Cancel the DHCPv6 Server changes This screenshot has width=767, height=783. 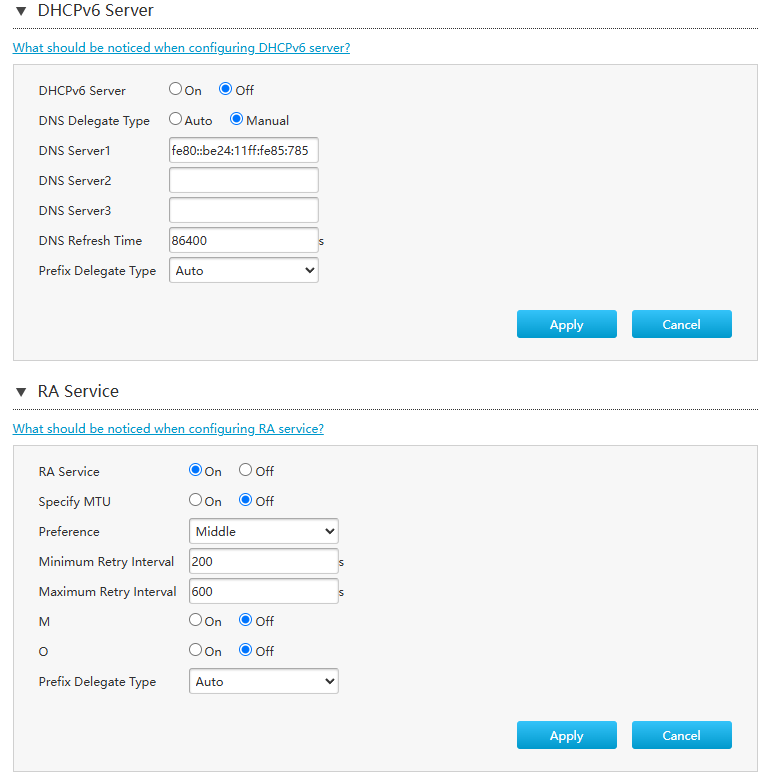[681, 325]
